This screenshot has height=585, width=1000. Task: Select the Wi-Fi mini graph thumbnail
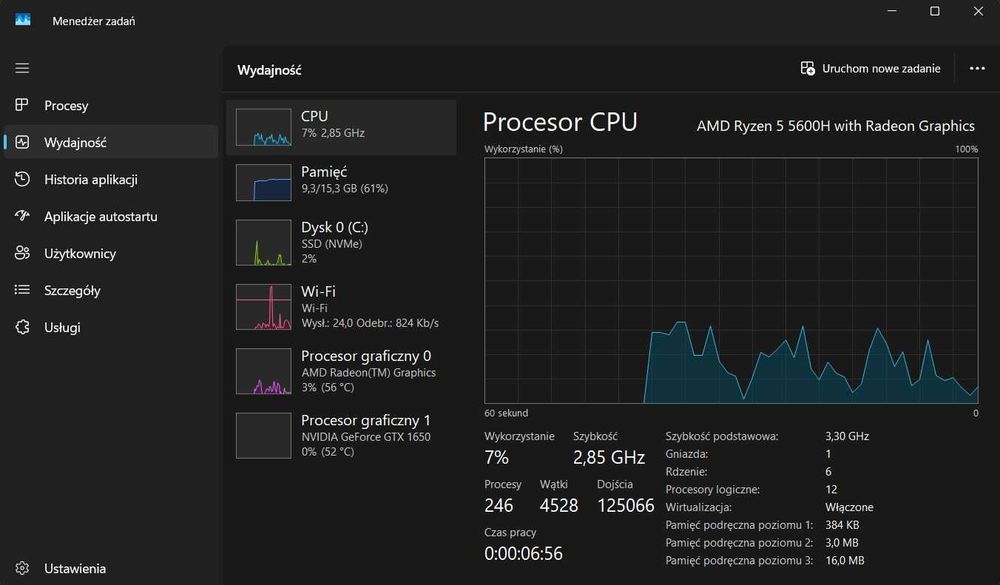263,307
